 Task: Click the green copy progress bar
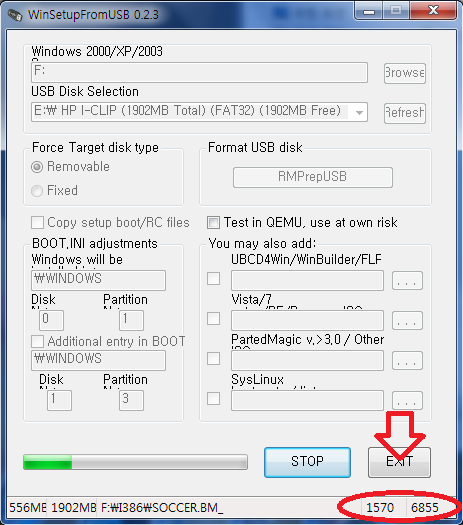pyautogui.click(x=136, y=462)
